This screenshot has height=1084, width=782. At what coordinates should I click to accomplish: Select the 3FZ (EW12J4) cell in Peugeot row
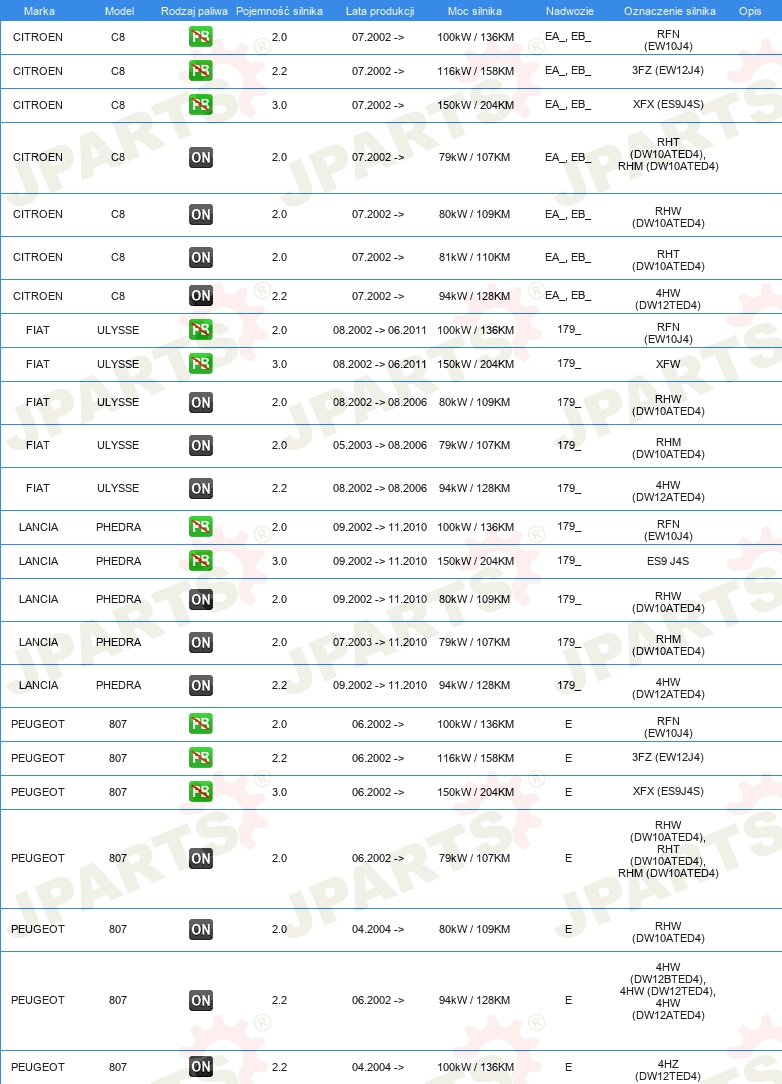tap(668, 758)
